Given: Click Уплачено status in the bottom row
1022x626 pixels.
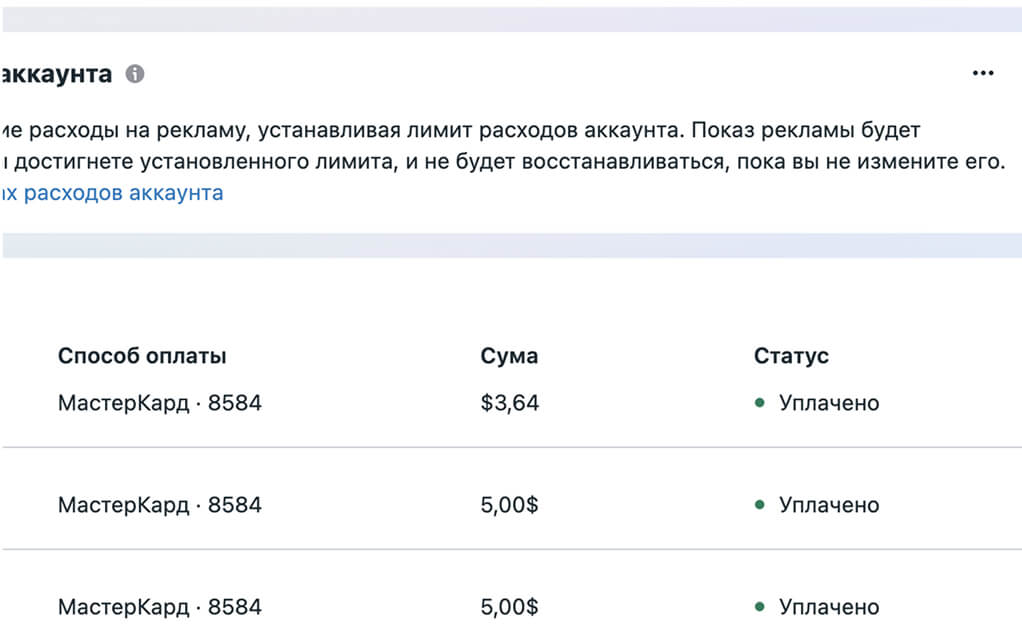Looking at the screenshot, I should (829, 607).
